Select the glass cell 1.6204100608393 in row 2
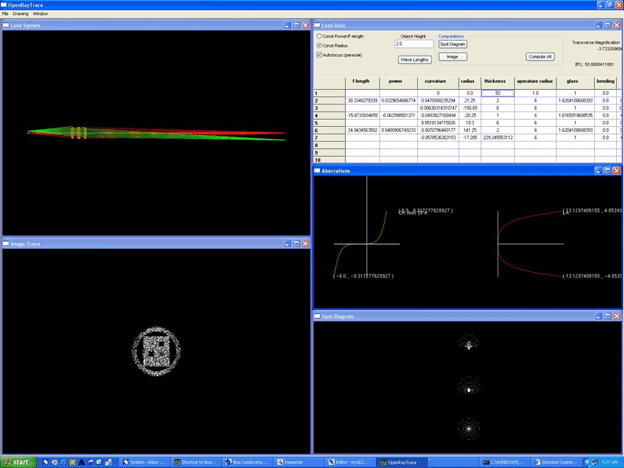This screenshot has width=624, height=468. pyautogui.click(x=575, y=101)
